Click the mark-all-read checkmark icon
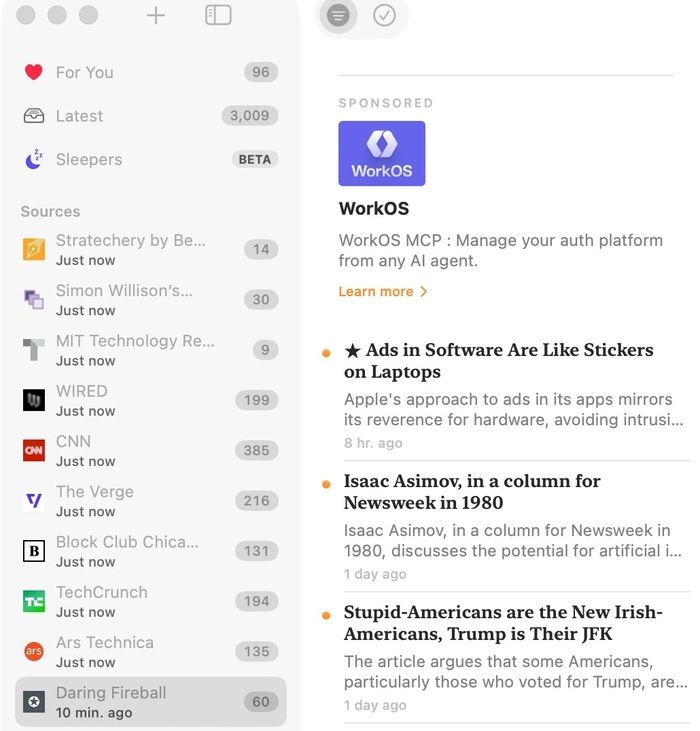700x731 pixels. coord(384,15)
